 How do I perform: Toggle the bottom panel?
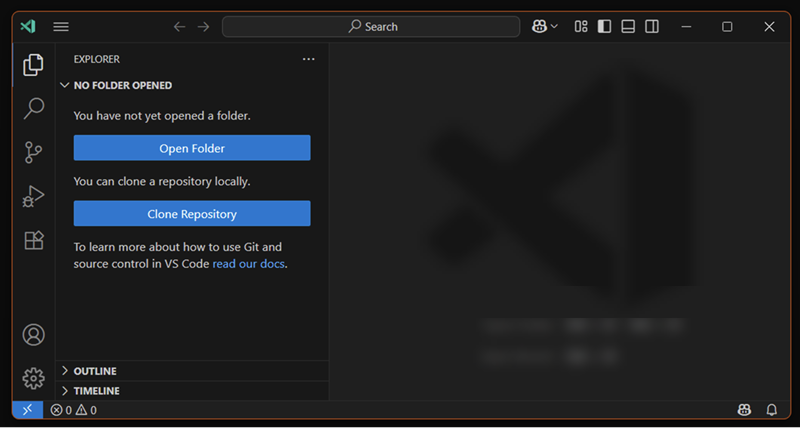(628, 27)
